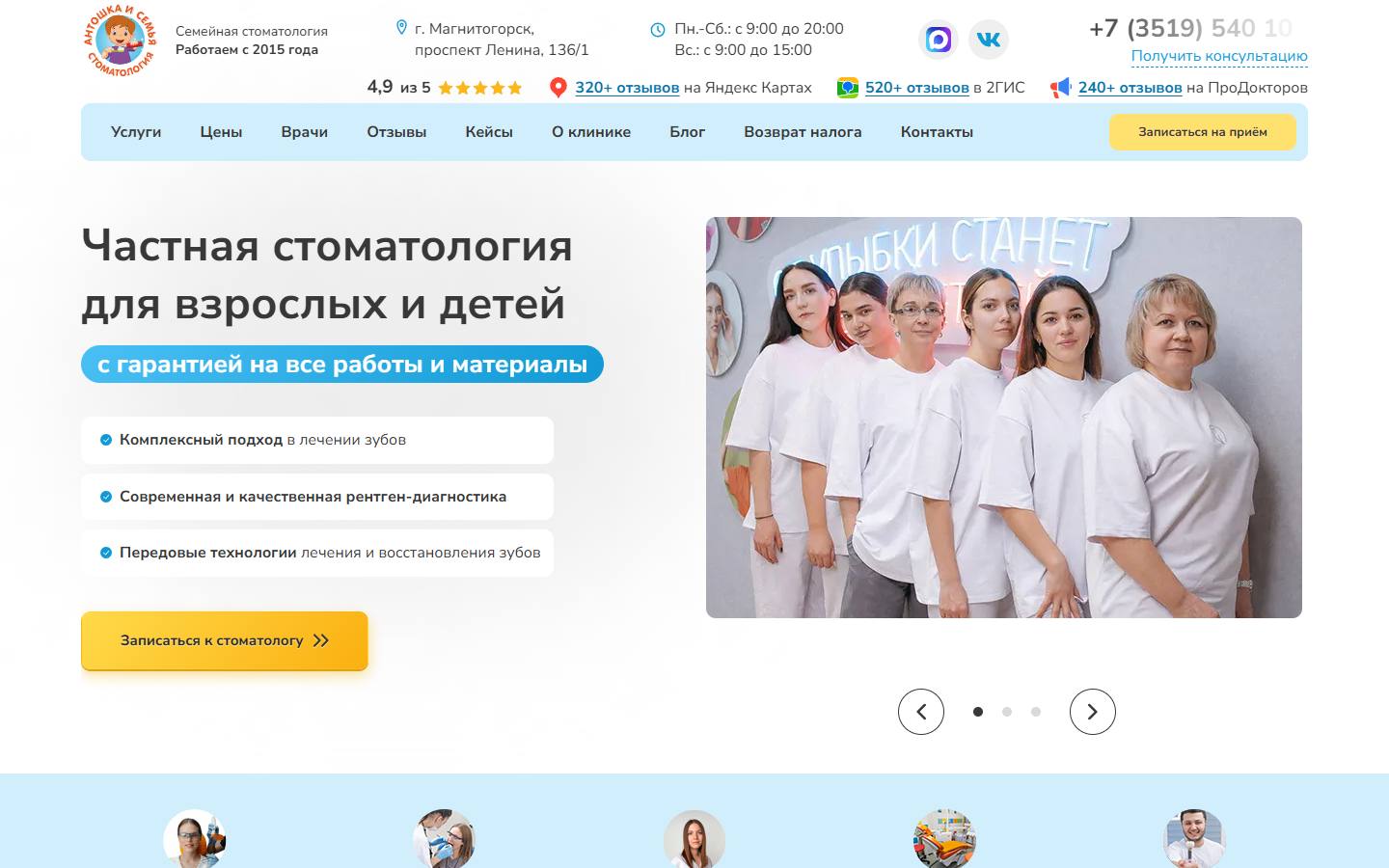This screenshot has height=868, width=1389.
Task: Click the Получить консультацию link
Action: 1219,56
